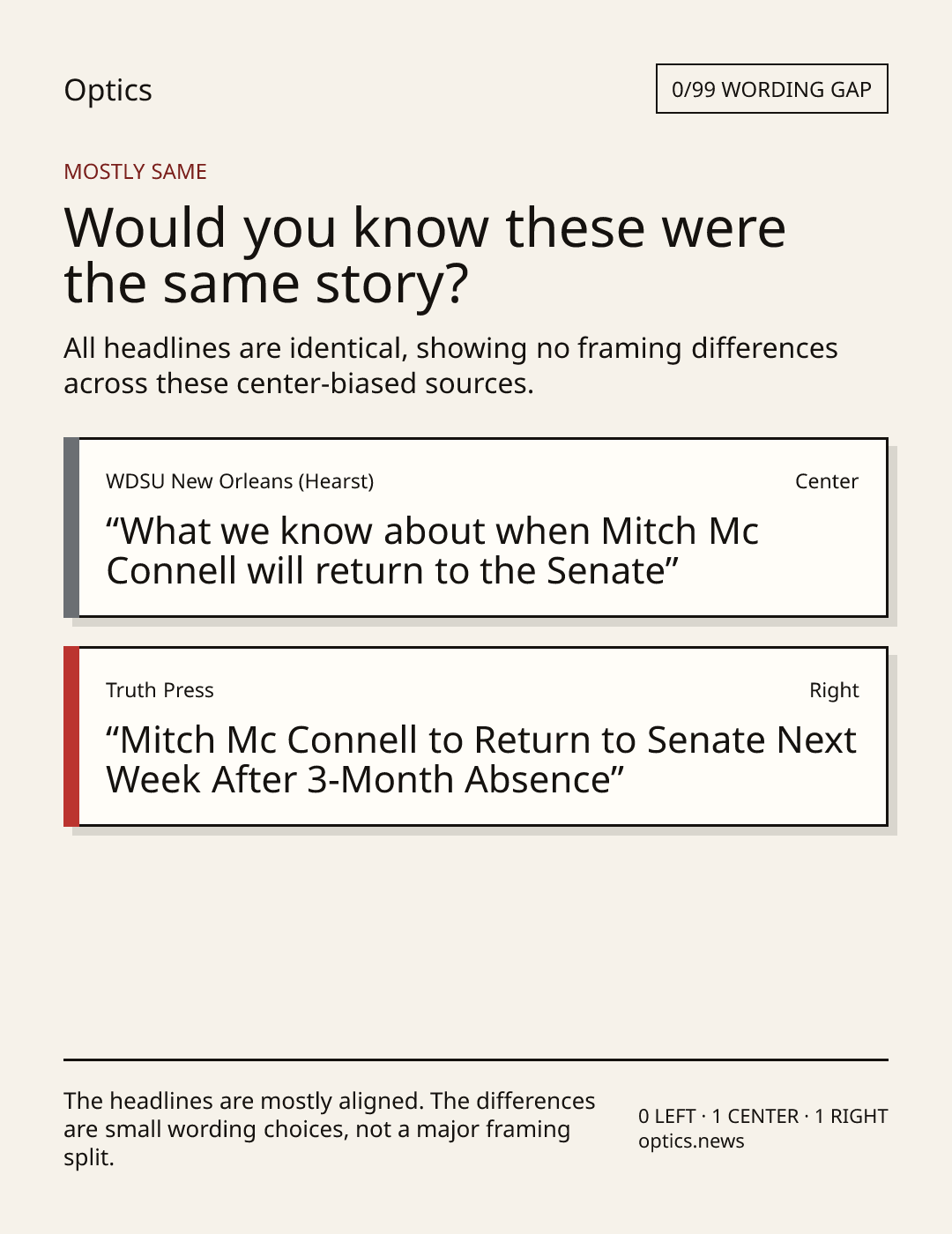
Task: Open the Truth Press headline card
Action: (475, 736)
